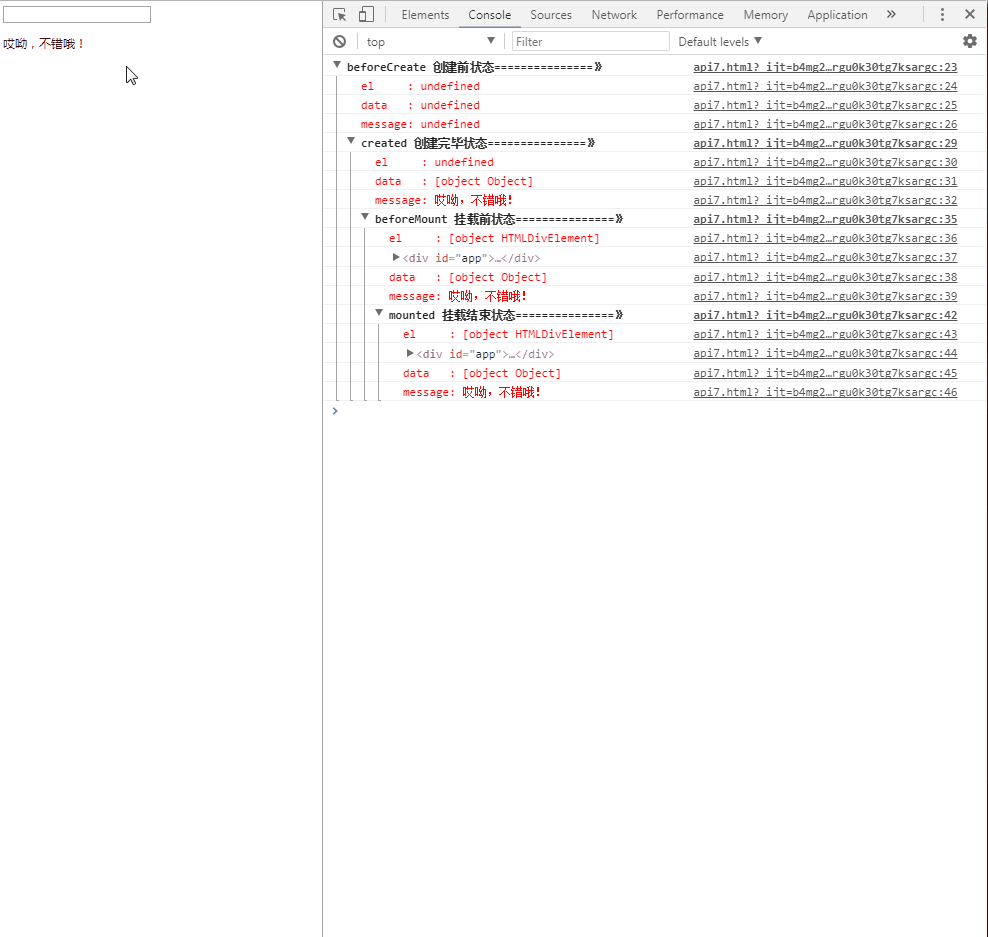This screenshot has height=937, width=988.
Task: Expand div#app node under beforeMount
Action: [x=396, y=257]
